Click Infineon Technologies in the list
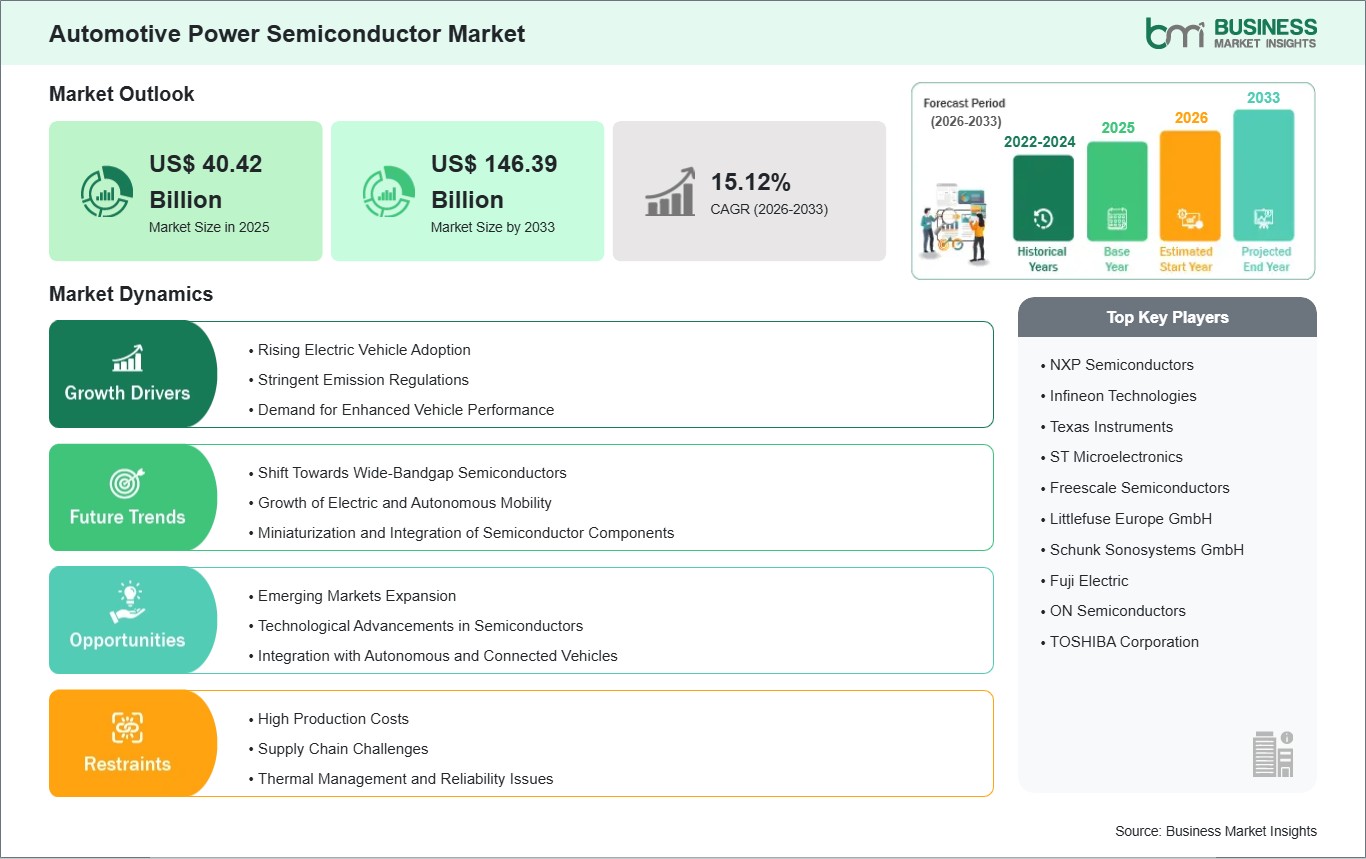 point(1123,396)
